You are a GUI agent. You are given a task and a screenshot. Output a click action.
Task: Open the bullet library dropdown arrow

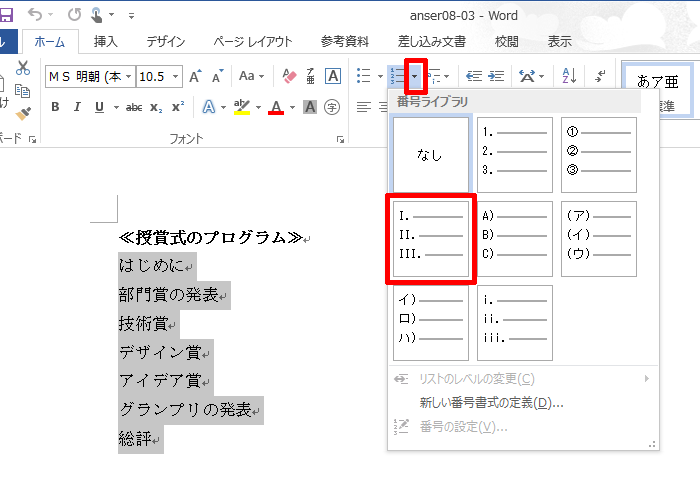(380, 76)
